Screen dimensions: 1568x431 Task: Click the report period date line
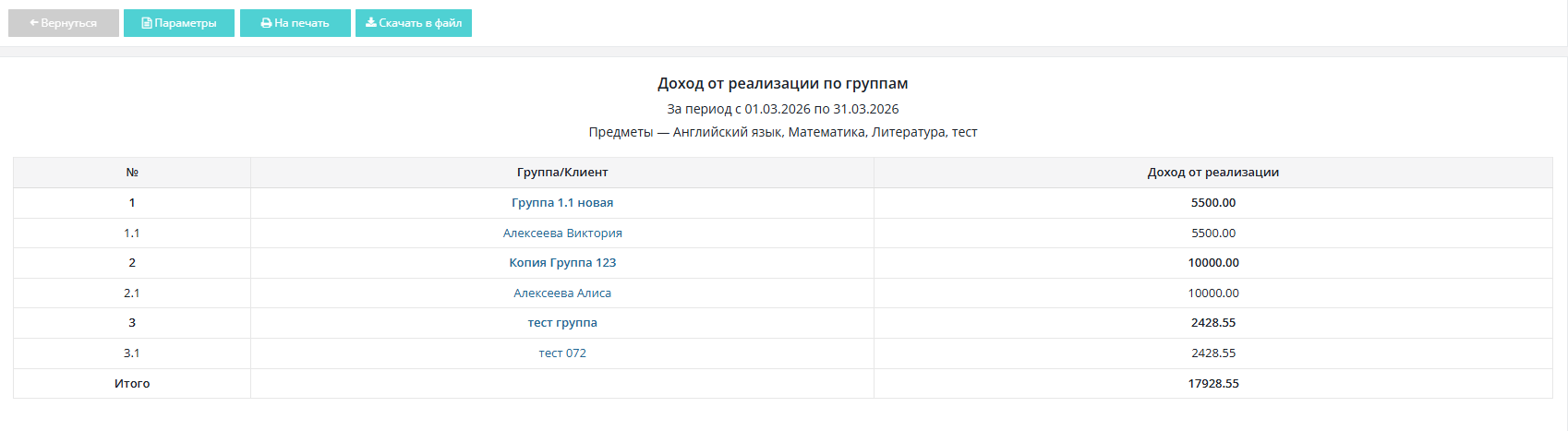point(782,109)
